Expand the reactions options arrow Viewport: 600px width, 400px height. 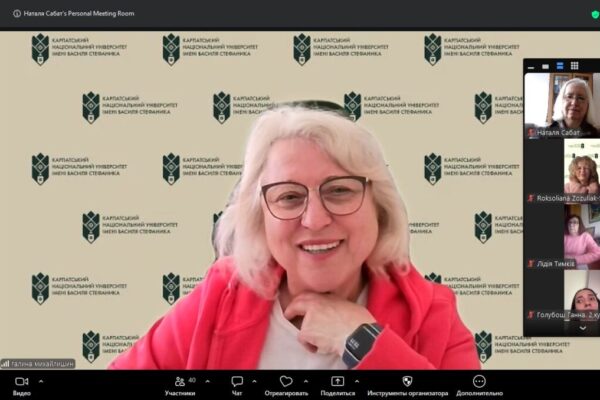click(x=304, y=381)
